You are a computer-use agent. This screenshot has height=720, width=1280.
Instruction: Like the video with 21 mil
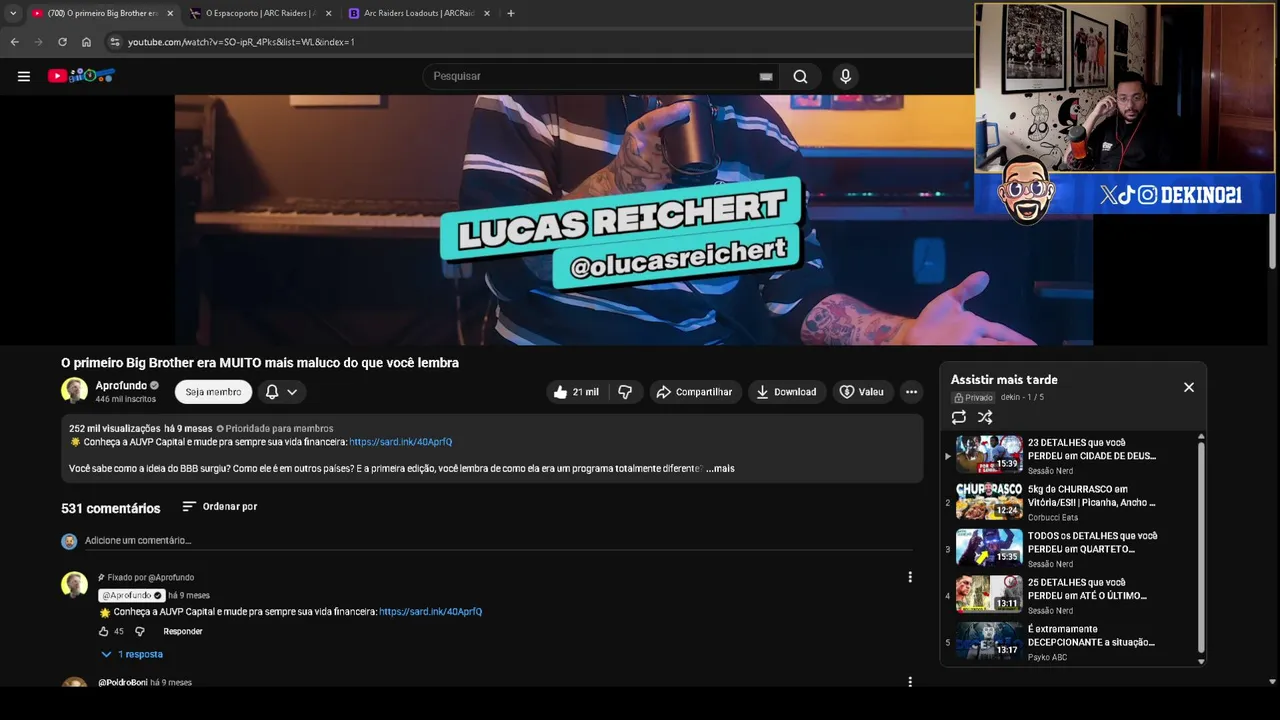[576, 392]
